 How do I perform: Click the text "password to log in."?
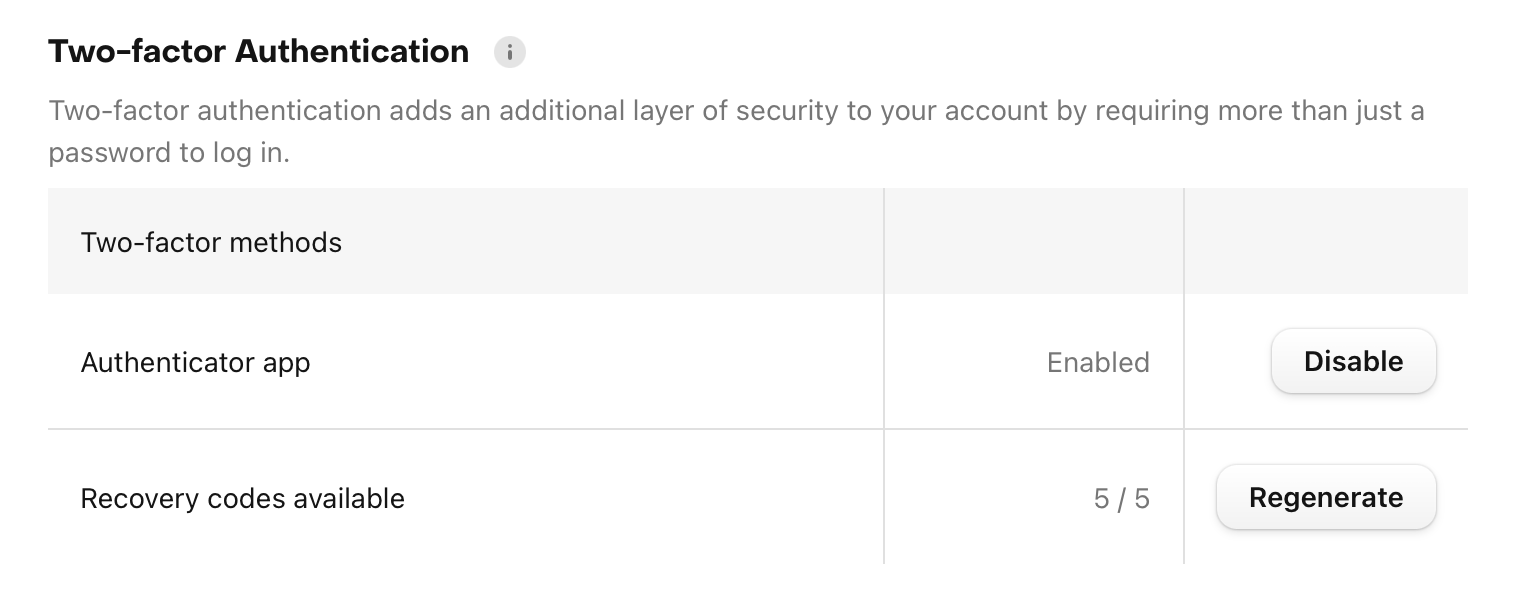pos(169,154)
